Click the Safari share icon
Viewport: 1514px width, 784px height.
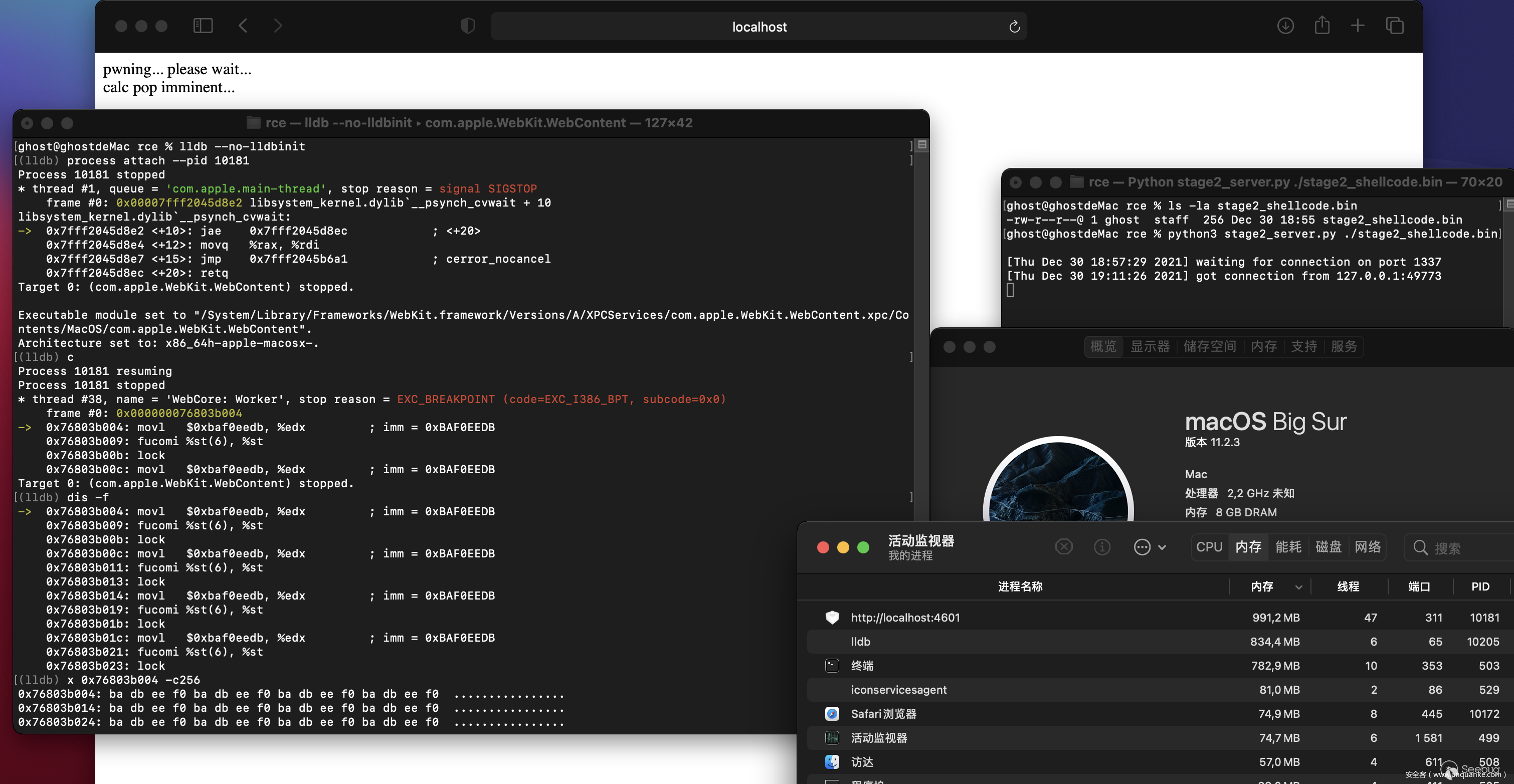point(1322,26)
